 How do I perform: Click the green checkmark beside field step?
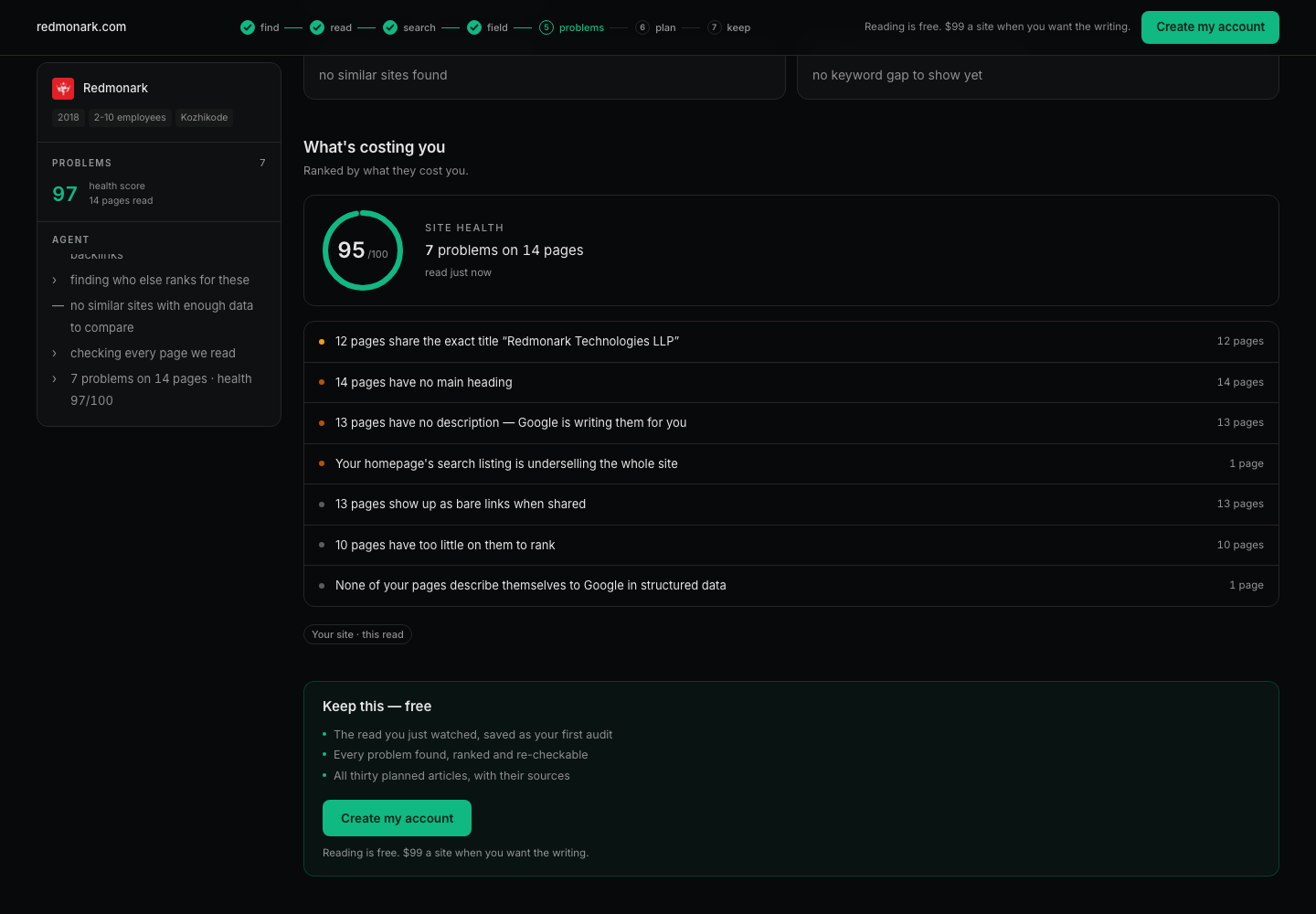tap(474, 27)
